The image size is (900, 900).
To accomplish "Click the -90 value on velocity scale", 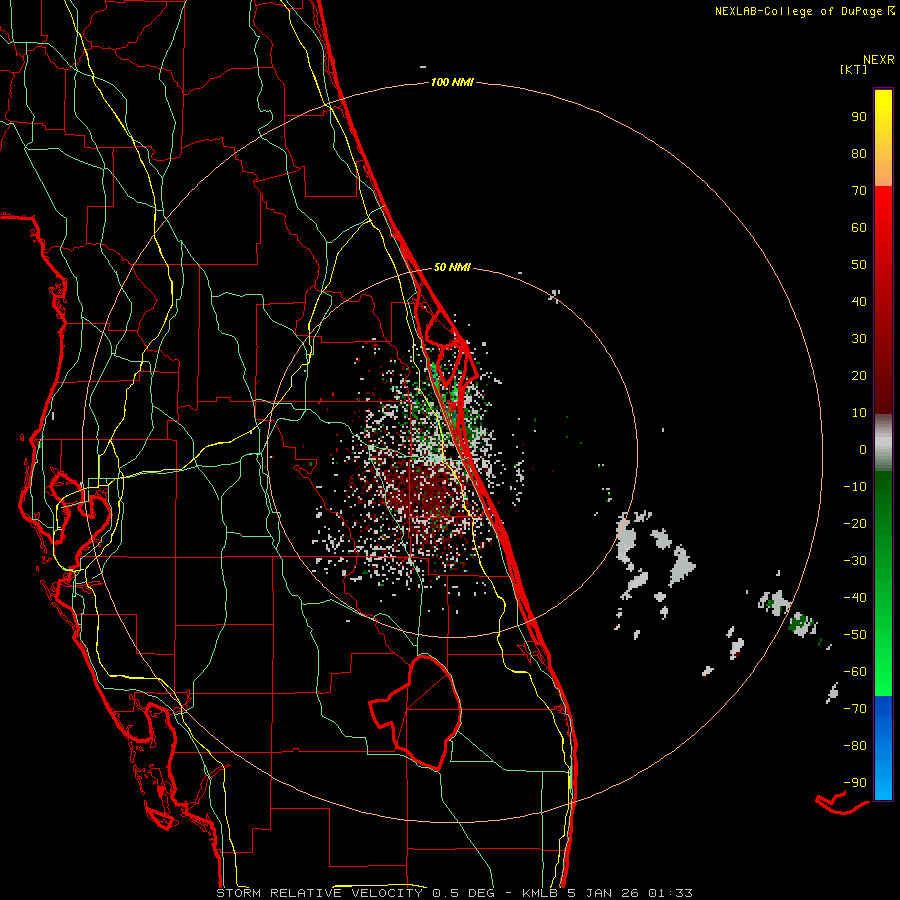I will click(855, 783).
